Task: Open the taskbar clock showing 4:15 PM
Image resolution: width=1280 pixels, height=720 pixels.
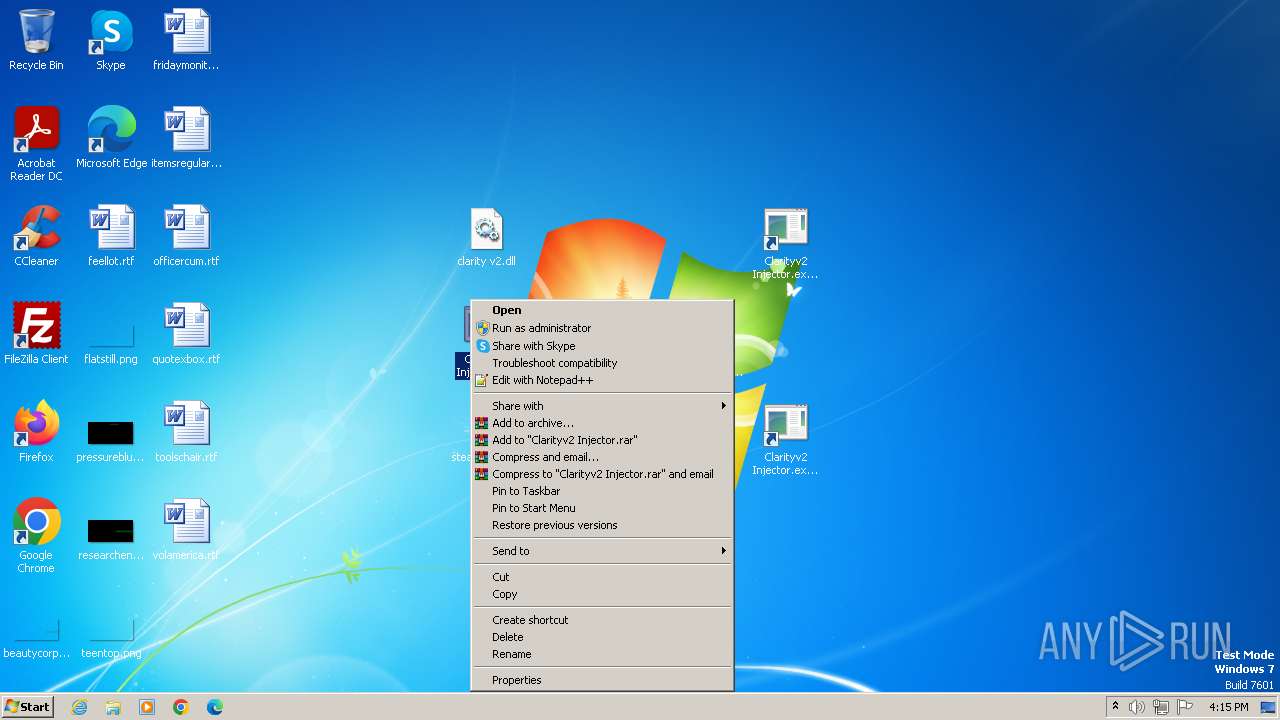Action: (x=1228, y=707)
